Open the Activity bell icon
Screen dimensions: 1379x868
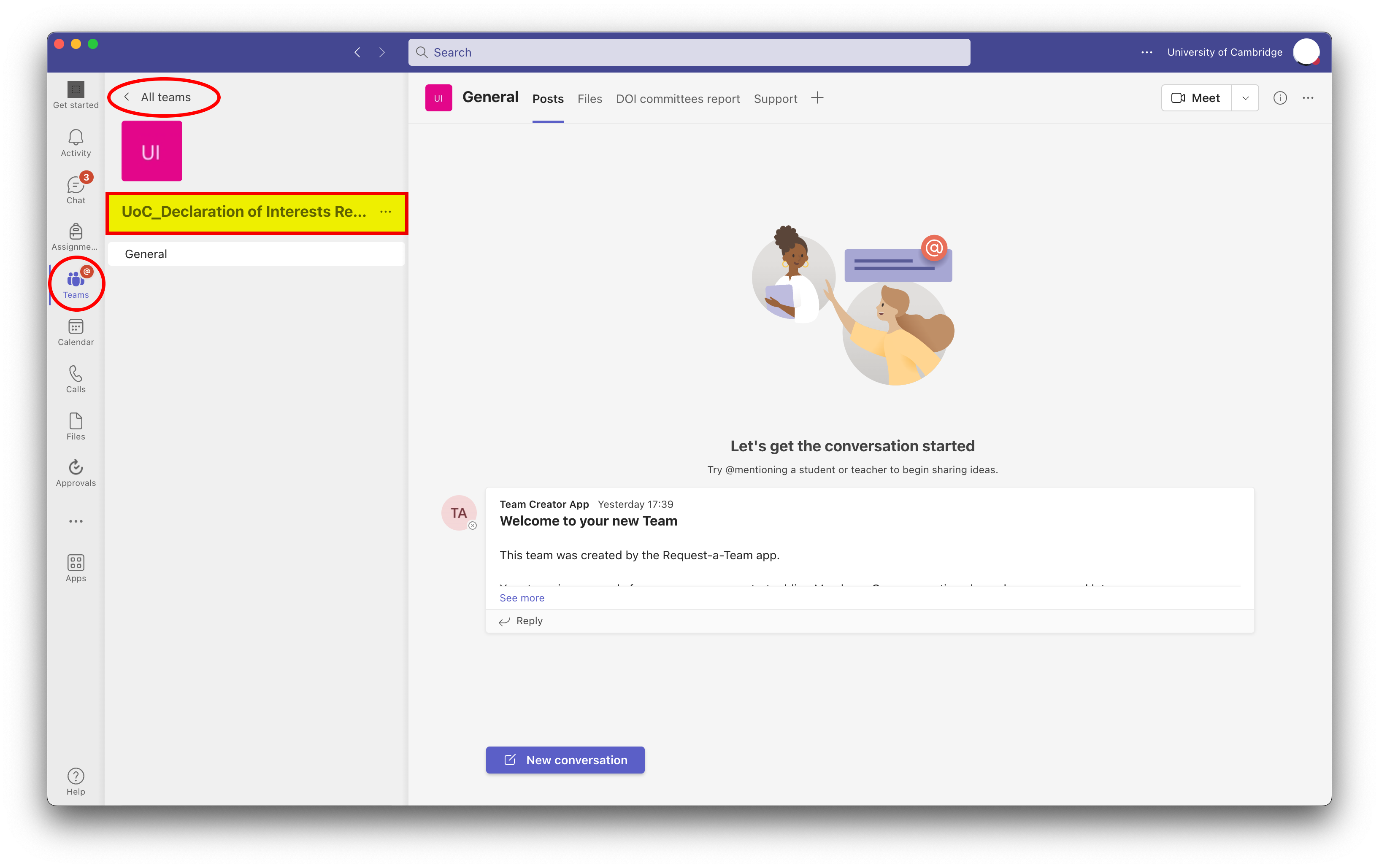[76, 143]
